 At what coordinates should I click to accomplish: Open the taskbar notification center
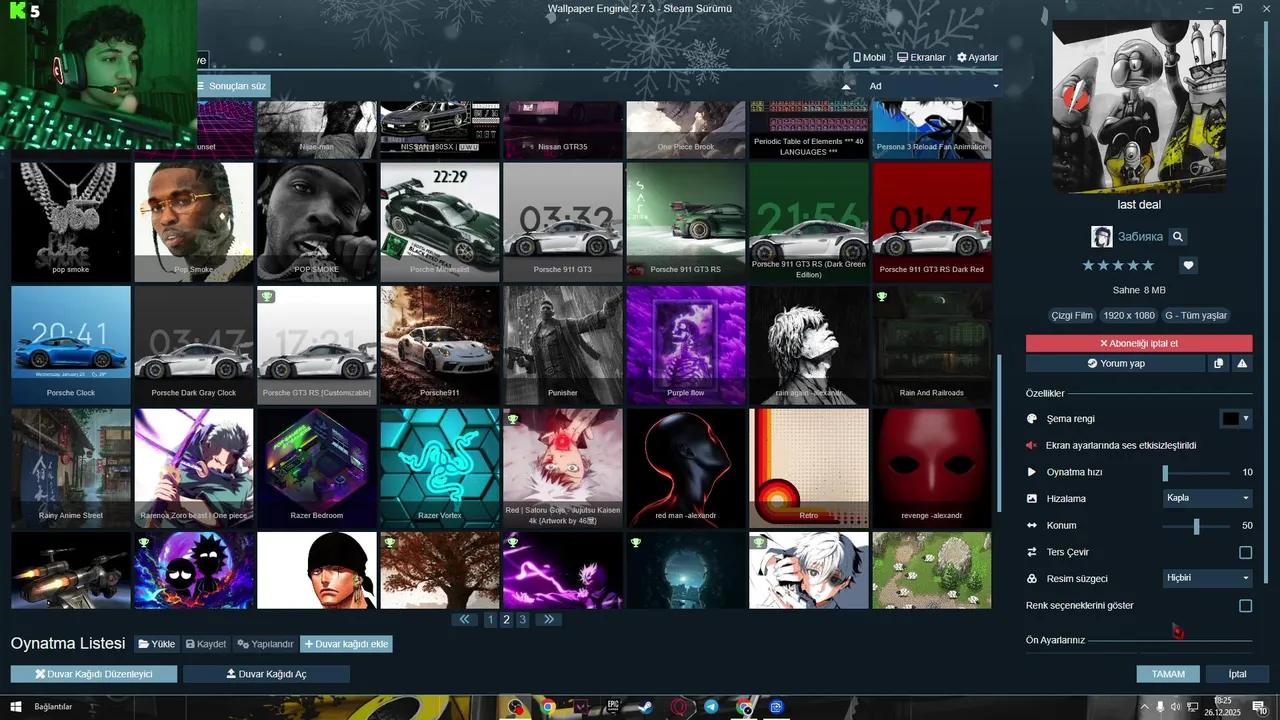1260,707
